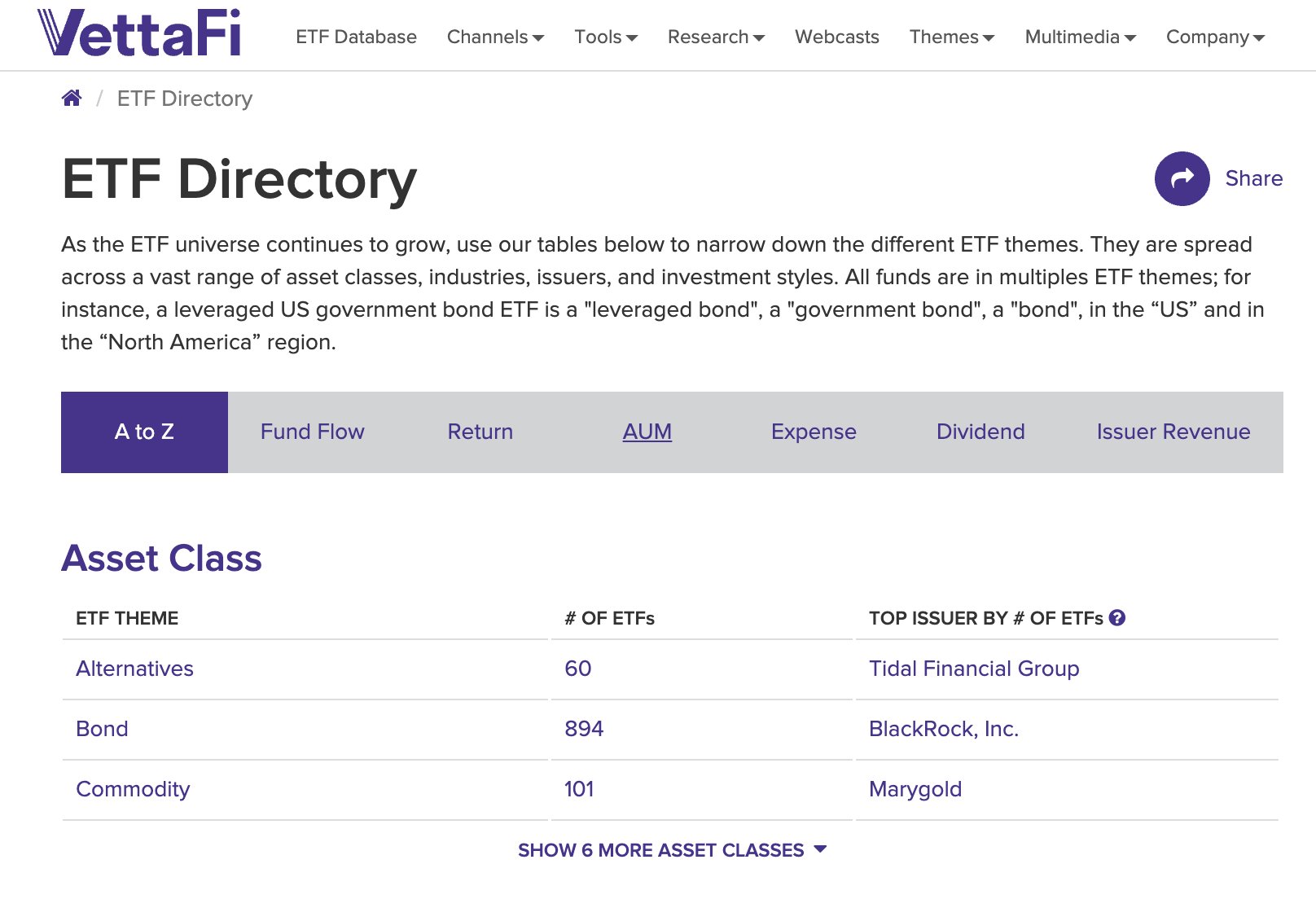Open BlackRock, Inc. issuer link
This screenshot has width=1316, height=899.
(944, 729)
